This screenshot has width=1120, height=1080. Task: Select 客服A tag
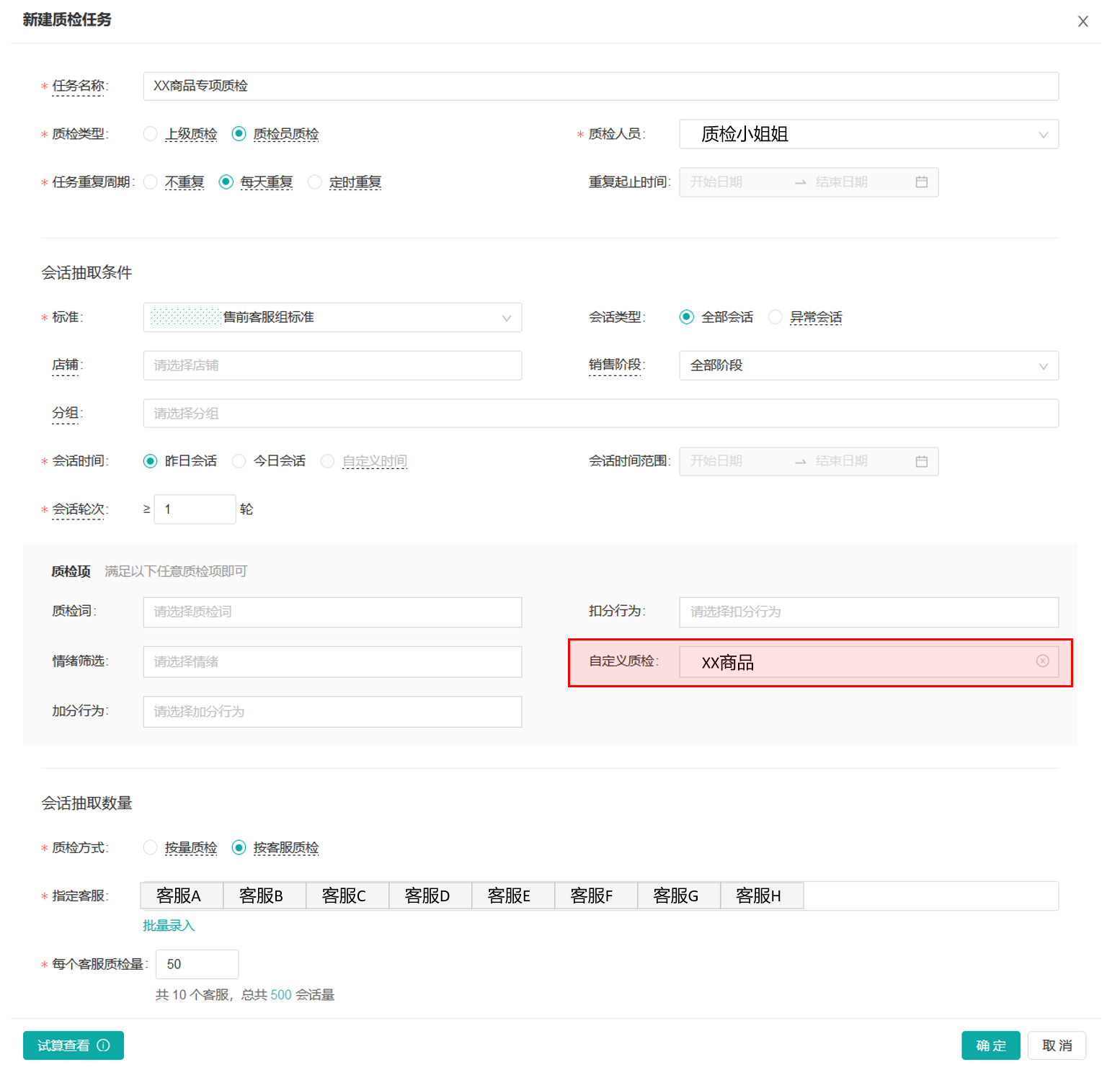(182, 896)
